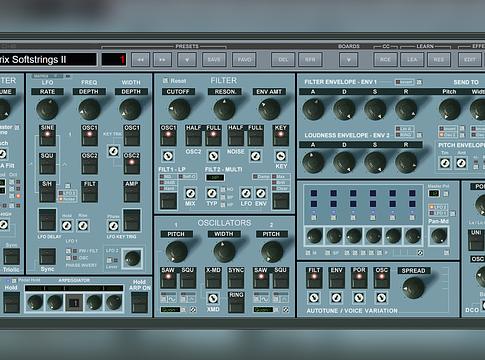Toggle the autotune FILT switch
This screenshot has height=360, width=485.
point(314,278)
